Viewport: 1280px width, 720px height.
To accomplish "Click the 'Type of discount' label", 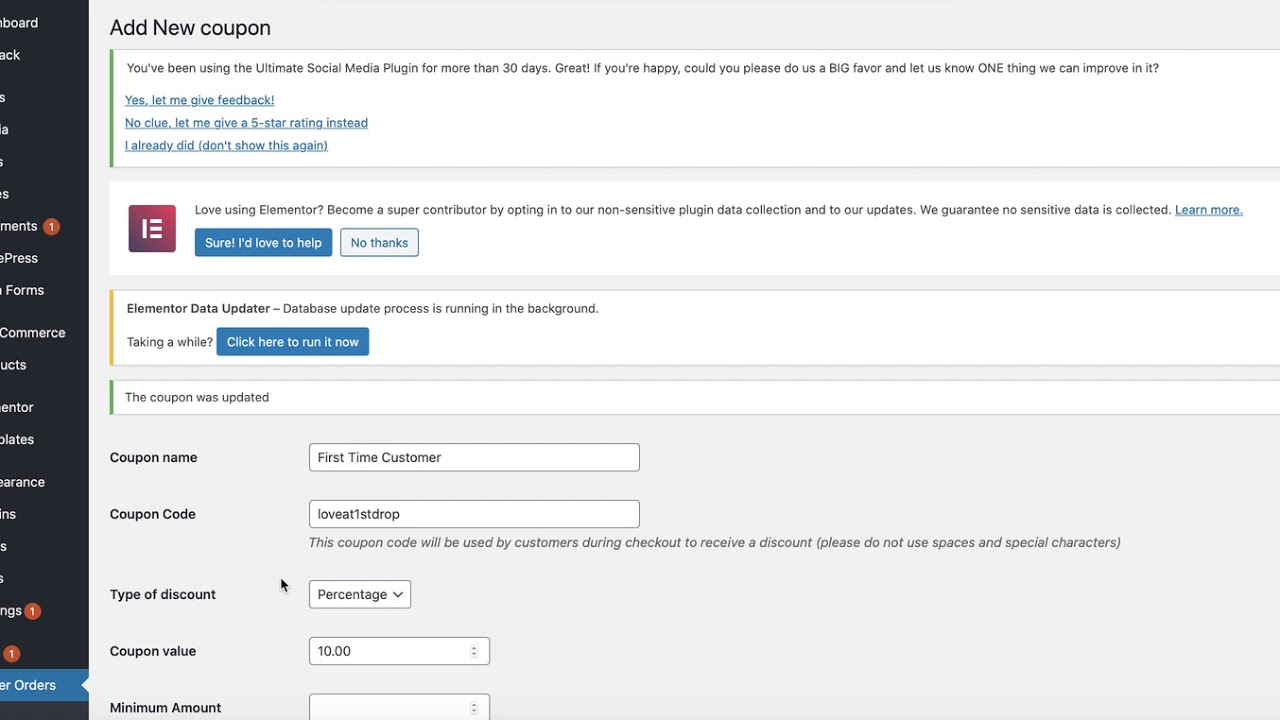I will (x=163, y=594).
